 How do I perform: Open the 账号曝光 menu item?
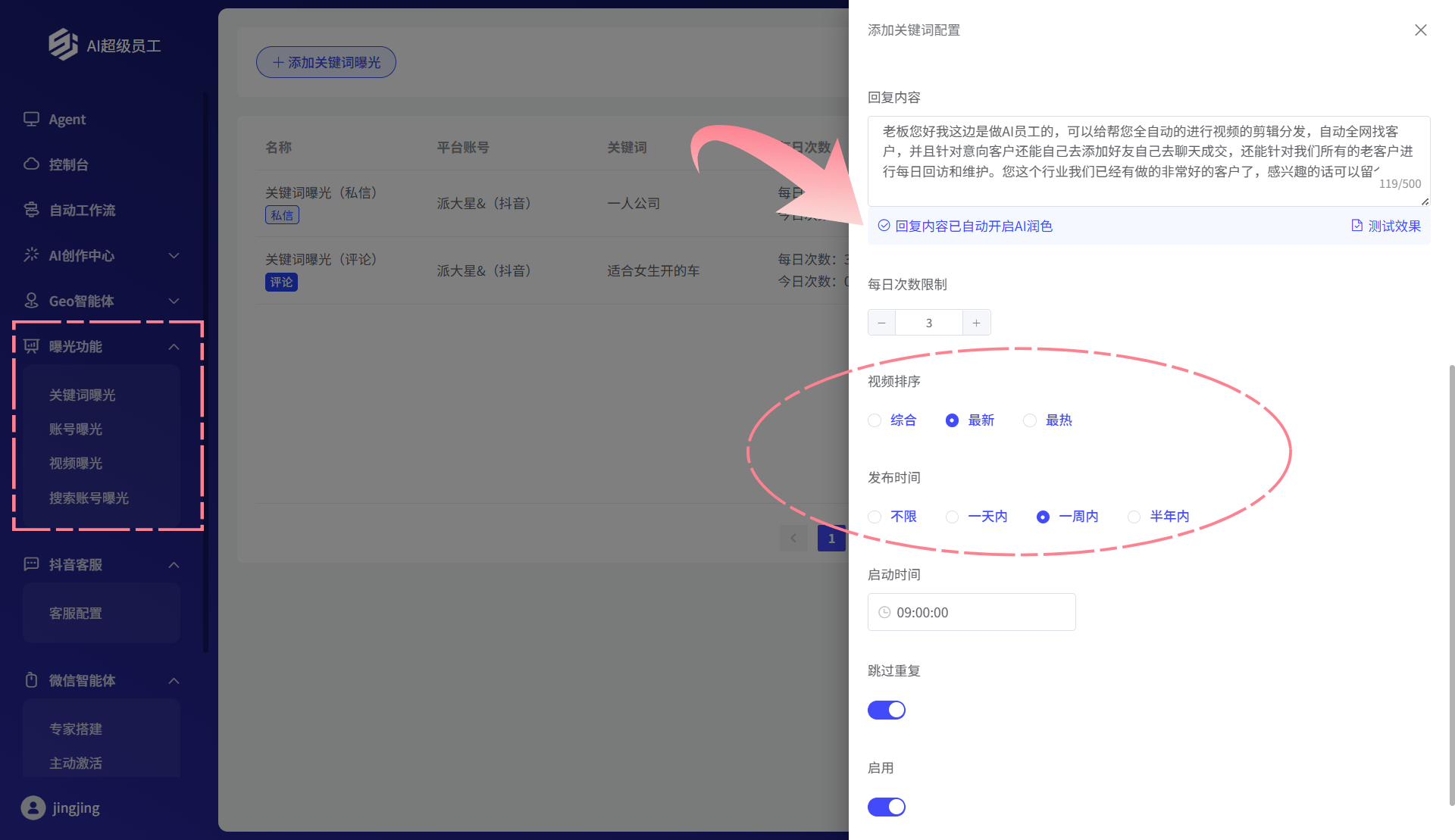coord(76,429)
